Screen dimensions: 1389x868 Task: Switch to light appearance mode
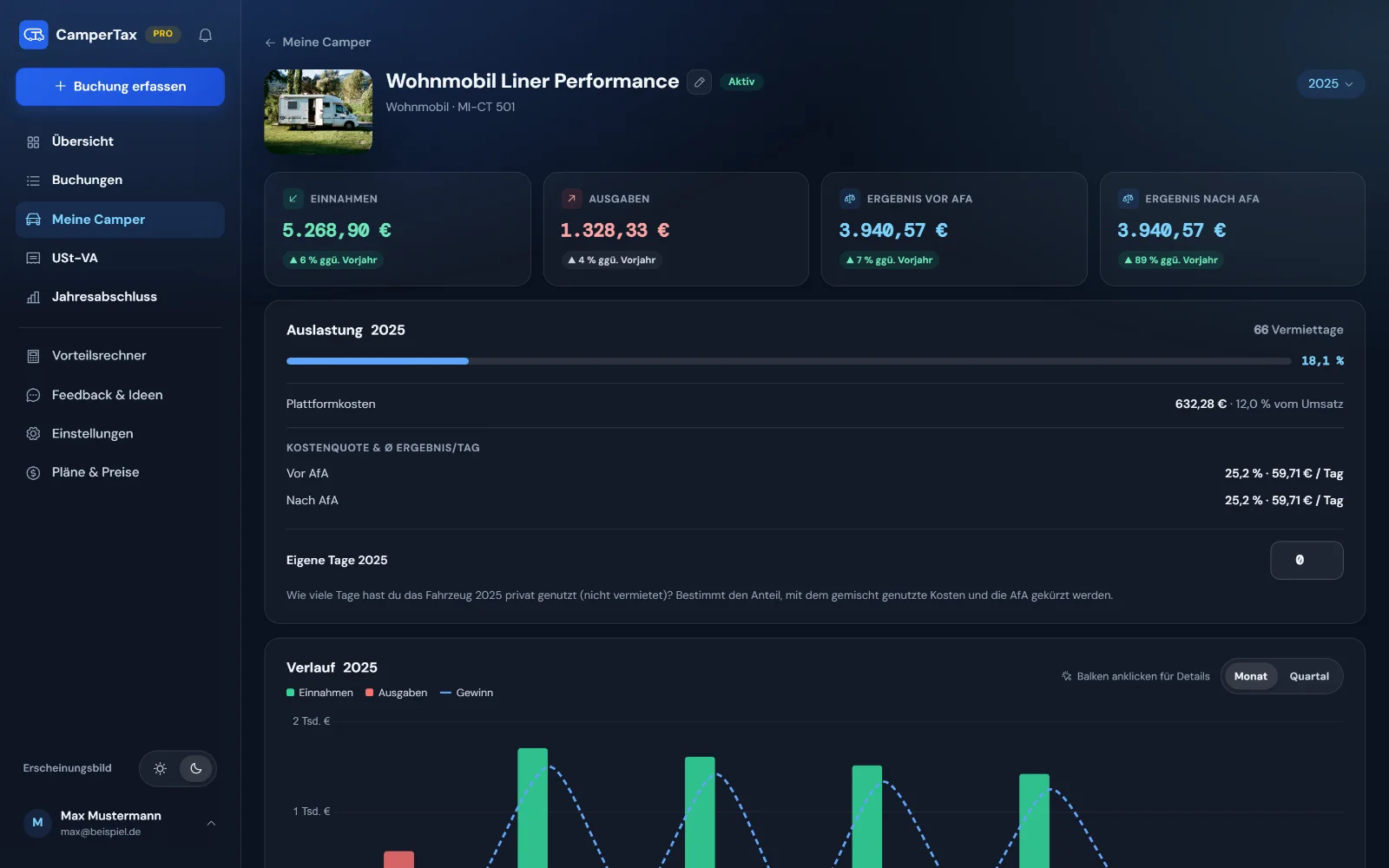coord(160,768)
